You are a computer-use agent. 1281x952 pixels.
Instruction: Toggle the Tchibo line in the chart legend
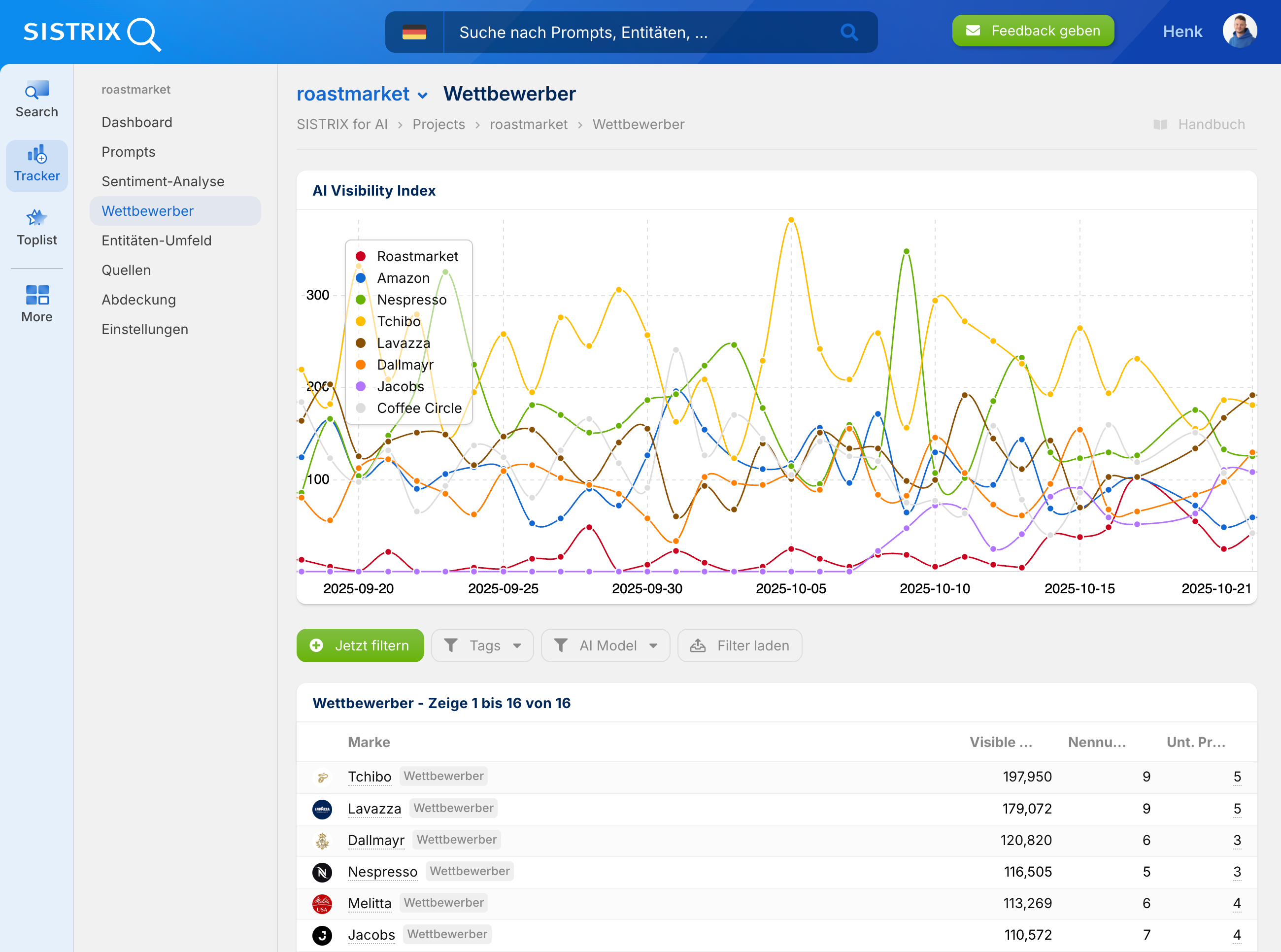point(399,322)
